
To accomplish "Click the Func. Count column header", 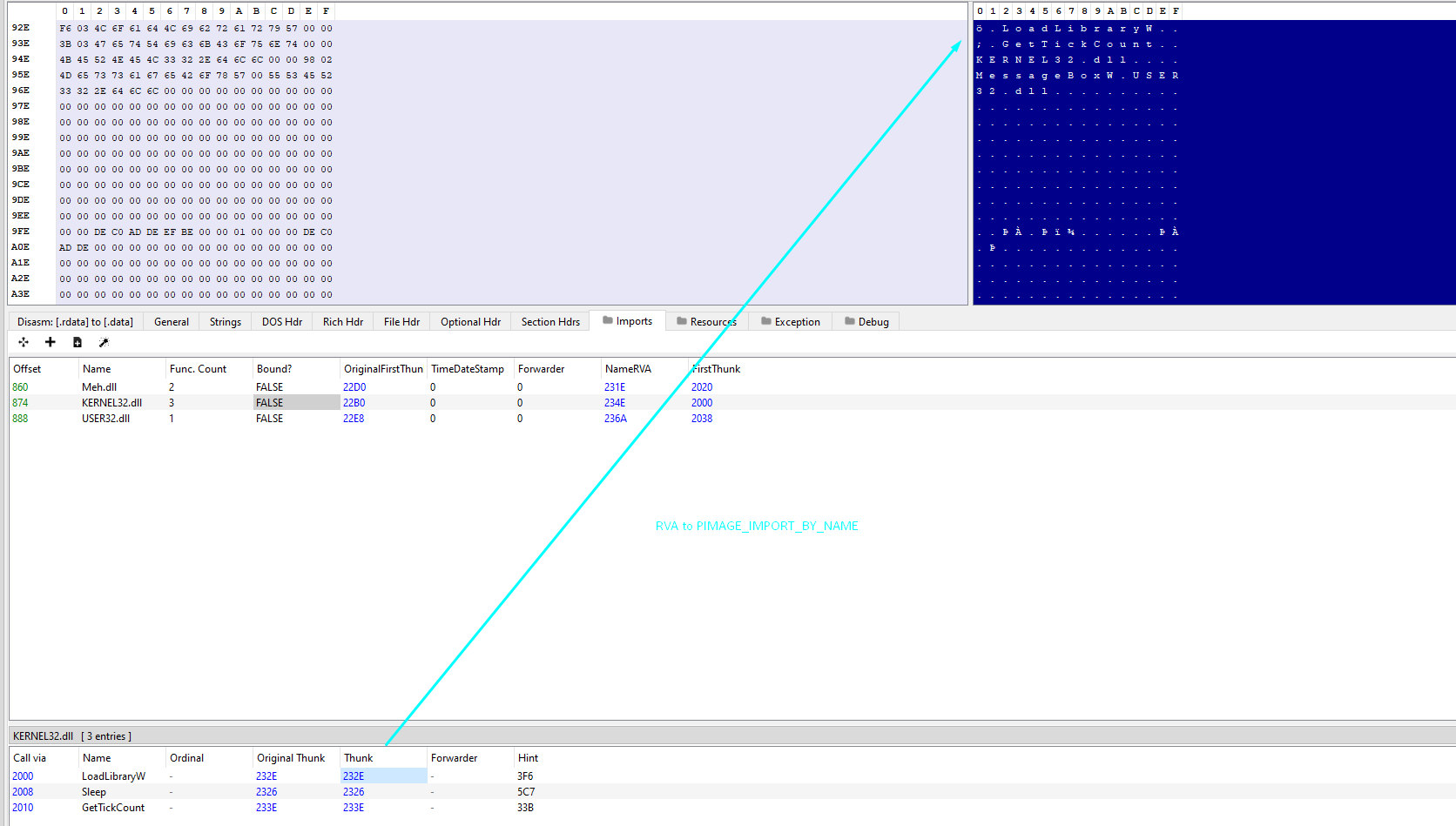I will [x=209, y=369].
